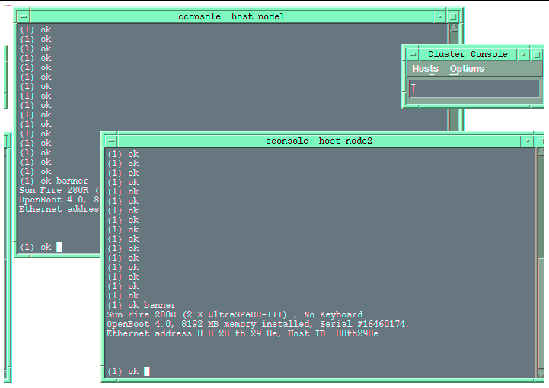
Task: Maximize the Cluster Console window
Action: point(537,54)
